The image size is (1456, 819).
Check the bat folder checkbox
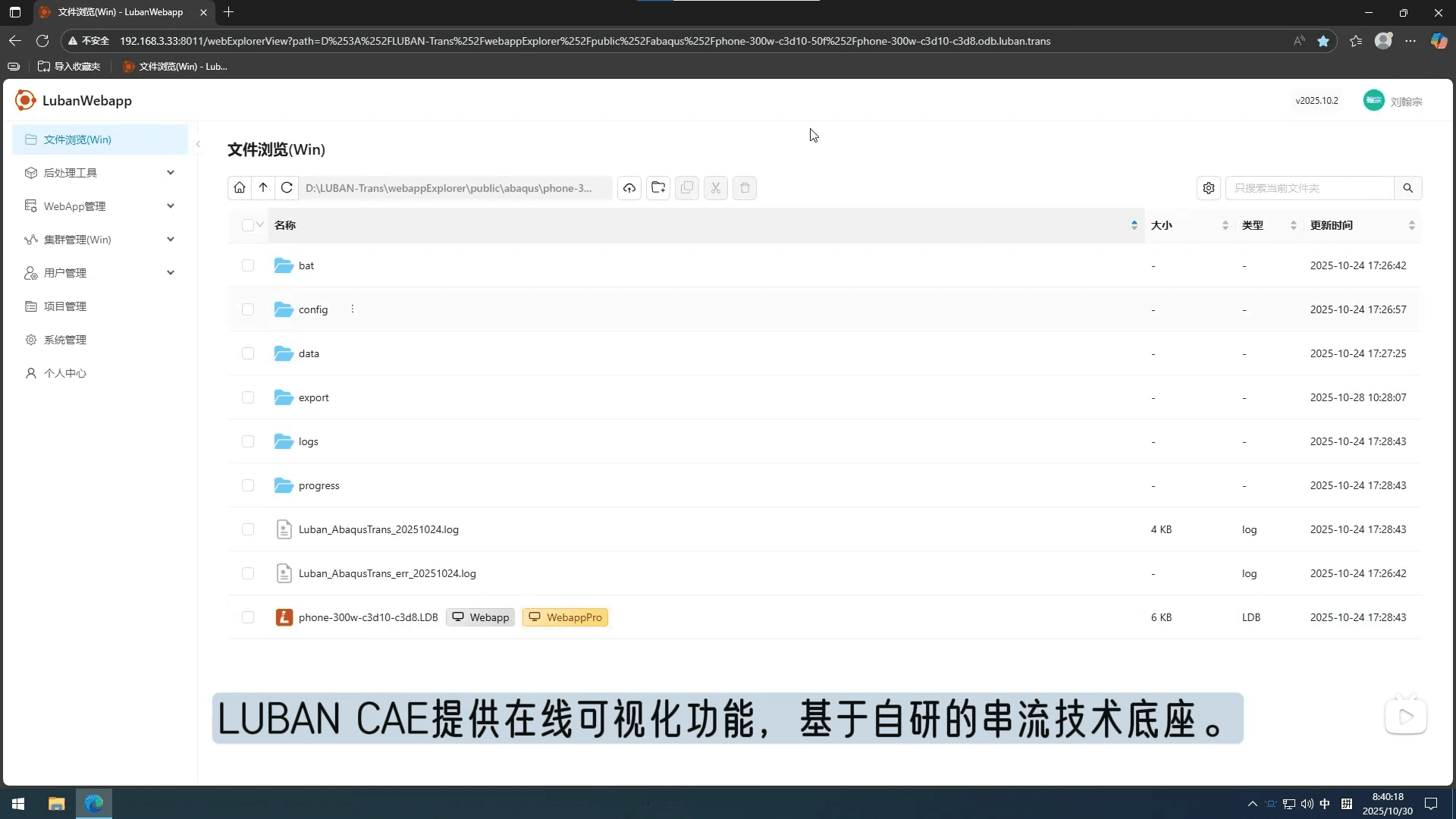point(248,265)
